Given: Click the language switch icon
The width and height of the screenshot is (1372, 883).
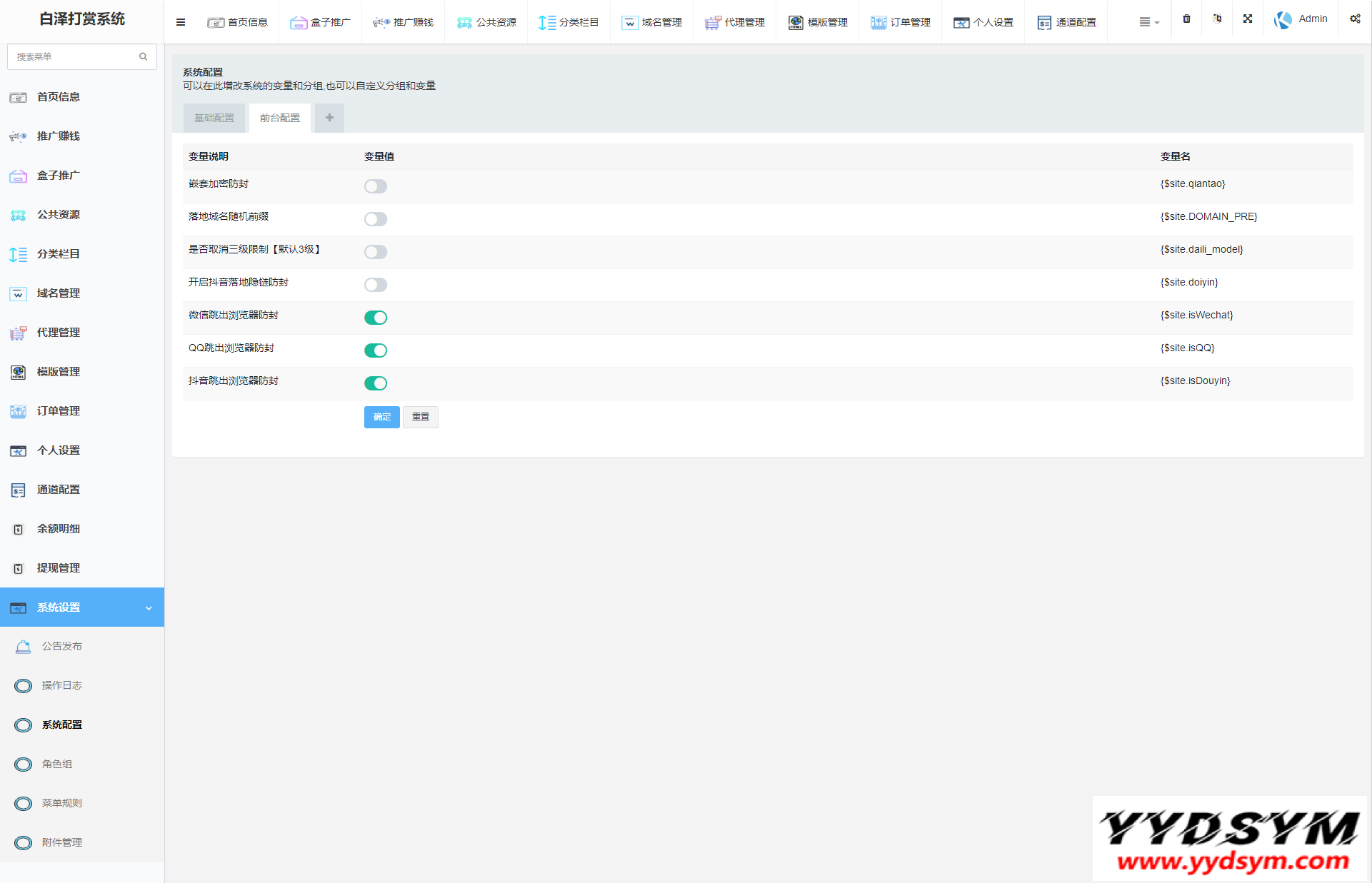Looking at the screenshot, I should (1217, 19).
